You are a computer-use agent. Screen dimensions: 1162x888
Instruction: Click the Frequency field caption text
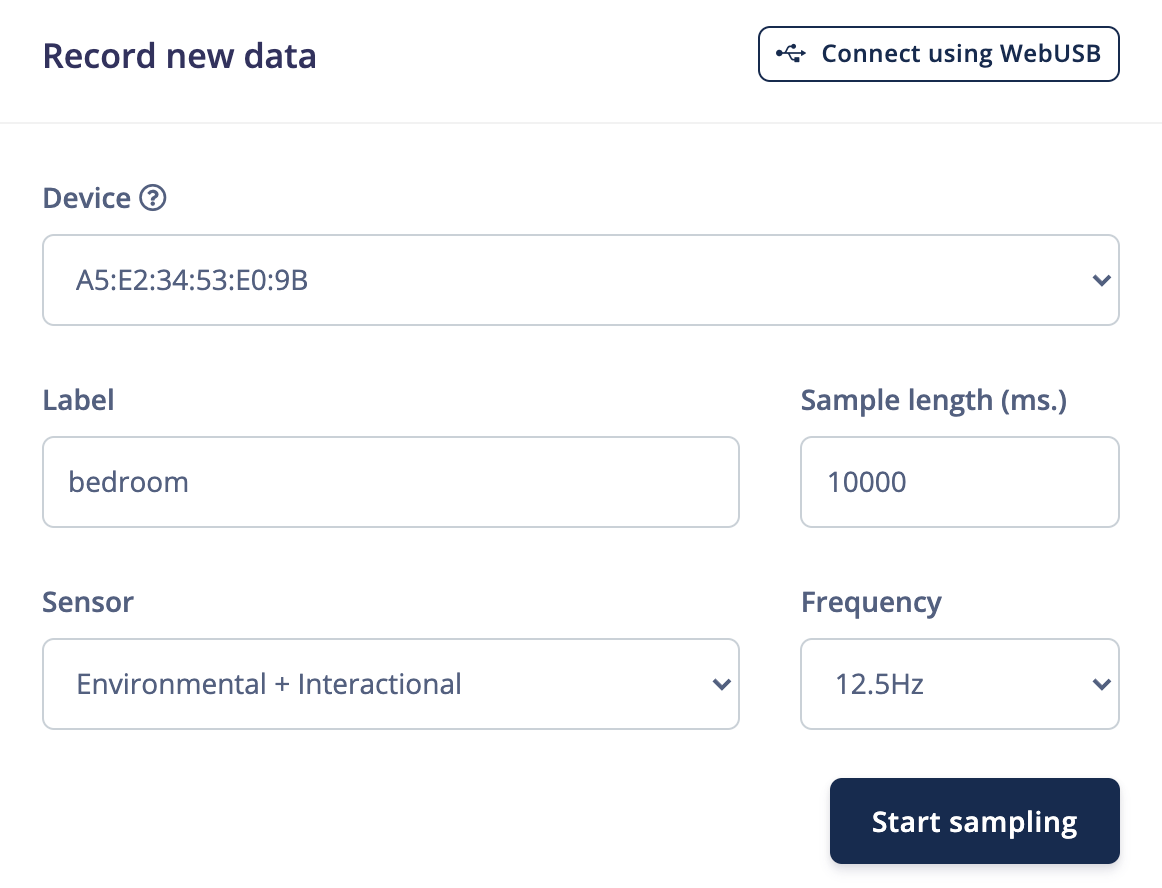[871, 603]
